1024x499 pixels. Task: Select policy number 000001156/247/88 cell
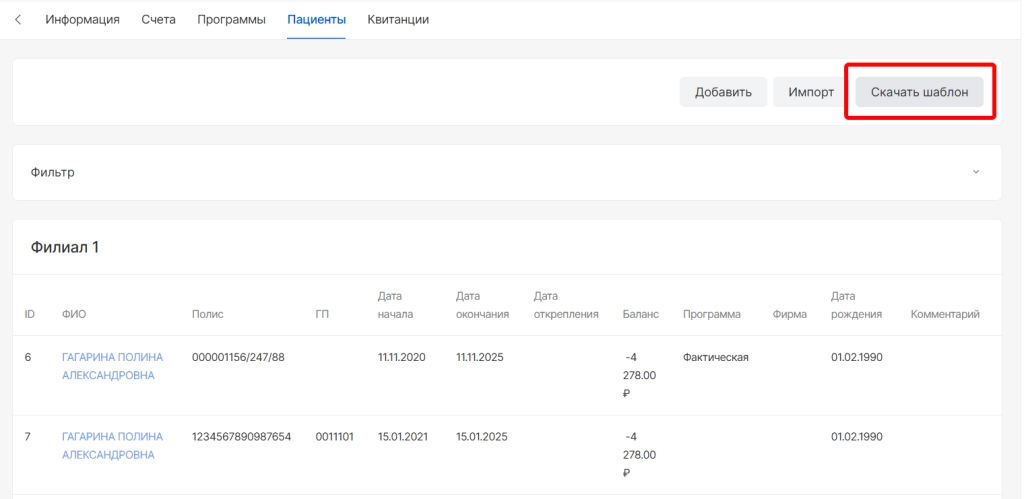click(x=238, y=358)
